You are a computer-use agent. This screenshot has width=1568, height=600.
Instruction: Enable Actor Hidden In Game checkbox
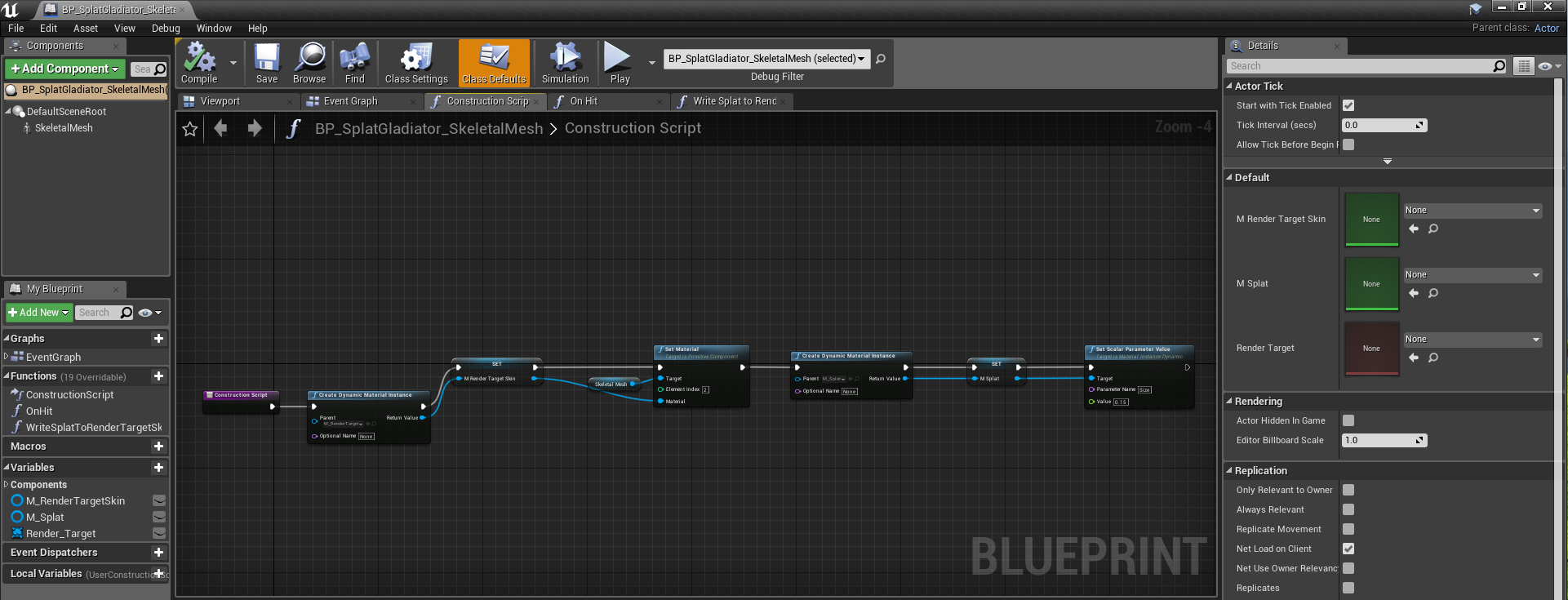point(1348,420)
